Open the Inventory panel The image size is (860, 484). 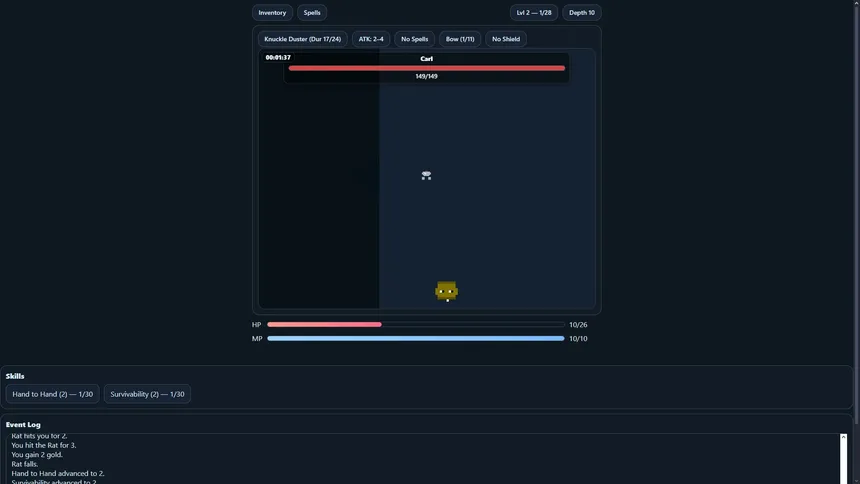272,13
